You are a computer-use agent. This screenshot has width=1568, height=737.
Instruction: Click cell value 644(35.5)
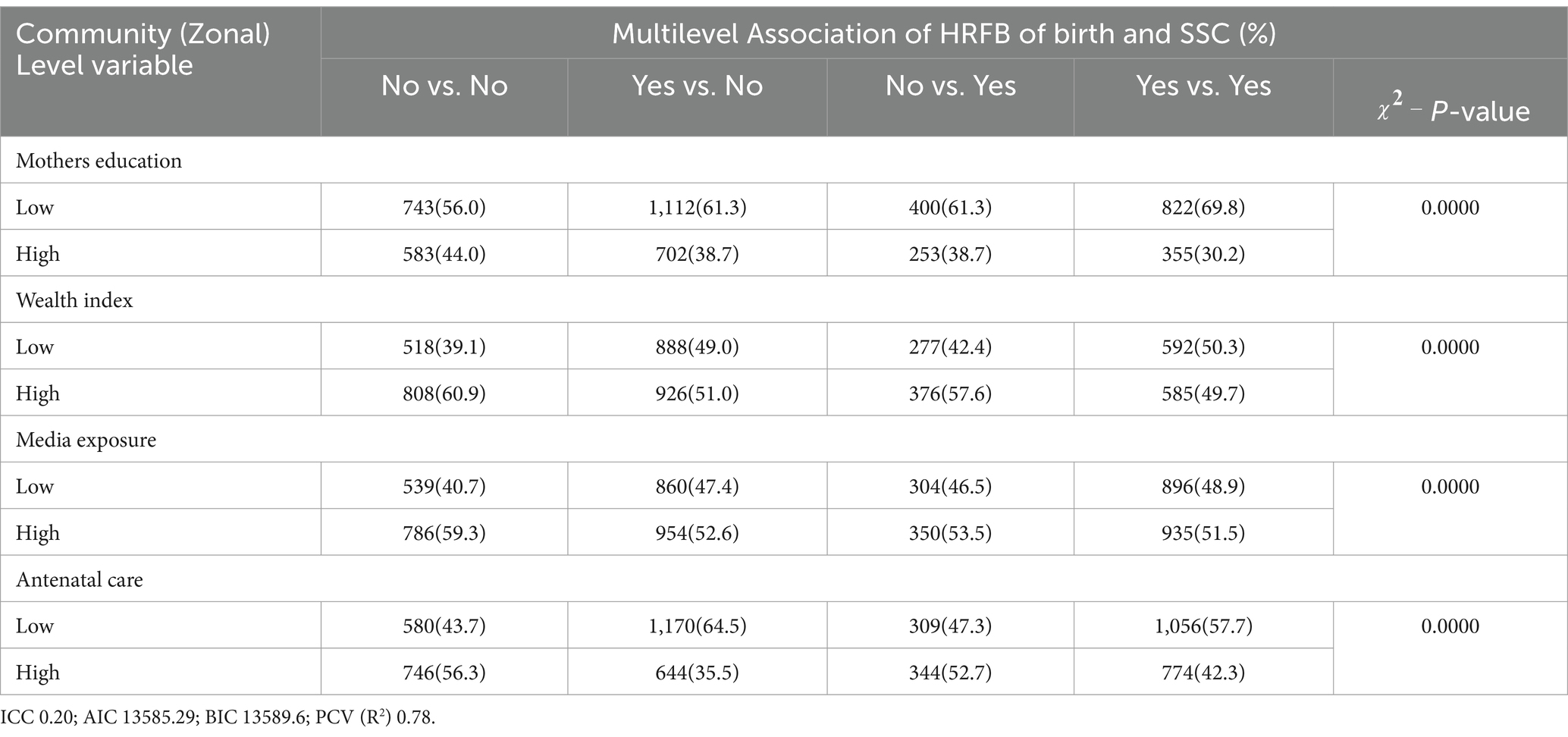pyautogui.click(x=698, y=673)
